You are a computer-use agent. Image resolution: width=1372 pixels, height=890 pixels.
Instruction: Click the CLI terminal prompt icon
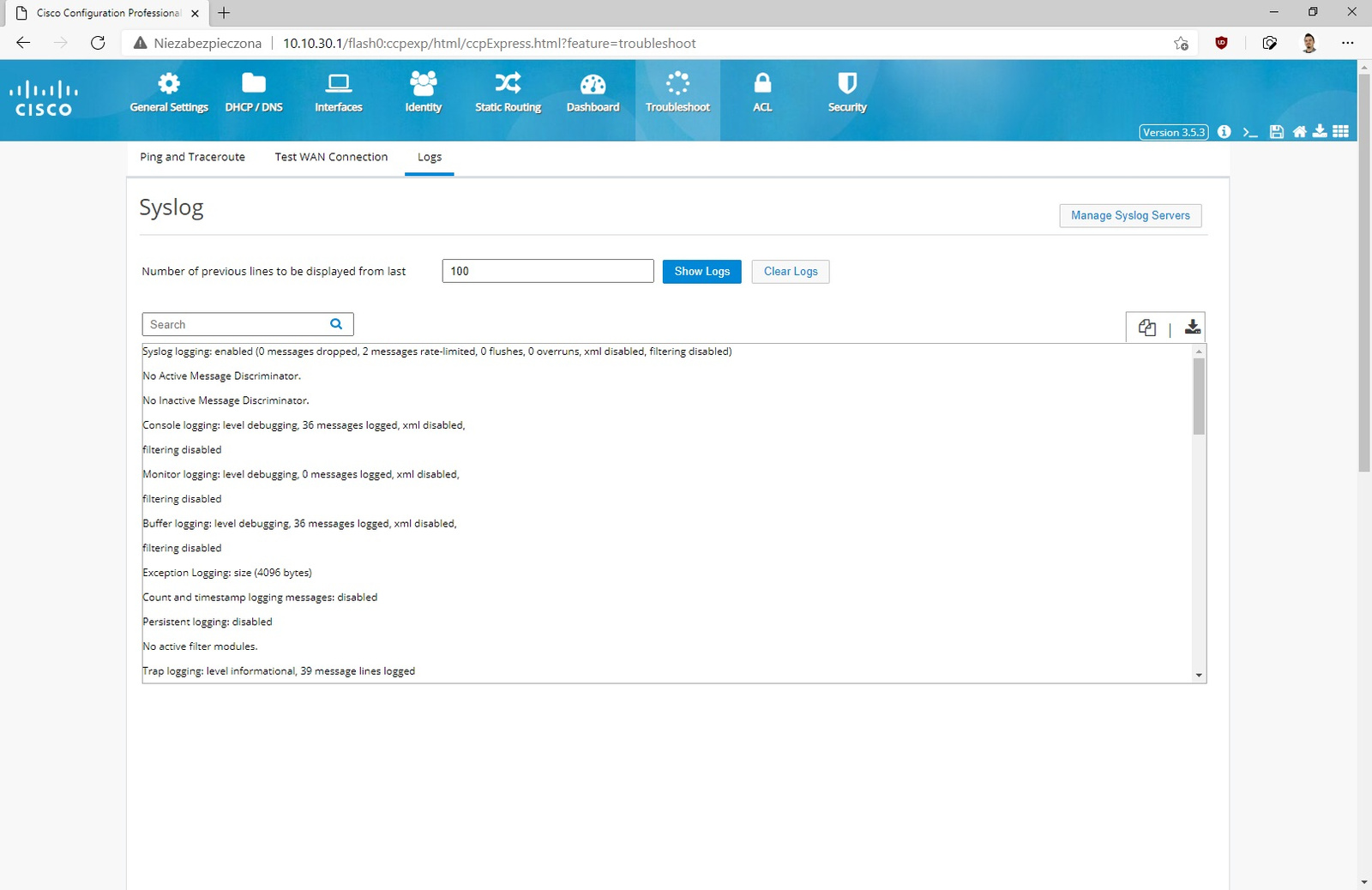pyautogui.click(x=1250, y=132)
